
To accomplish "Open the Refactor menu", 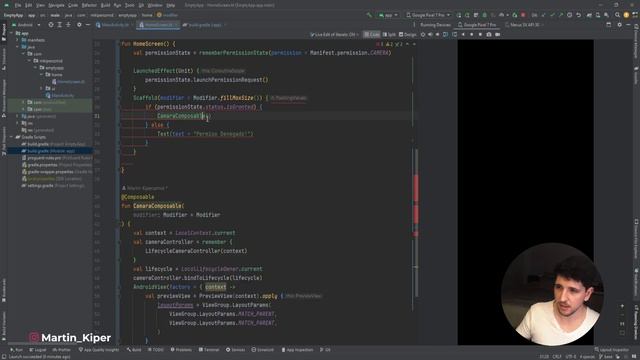I will 89,5.
